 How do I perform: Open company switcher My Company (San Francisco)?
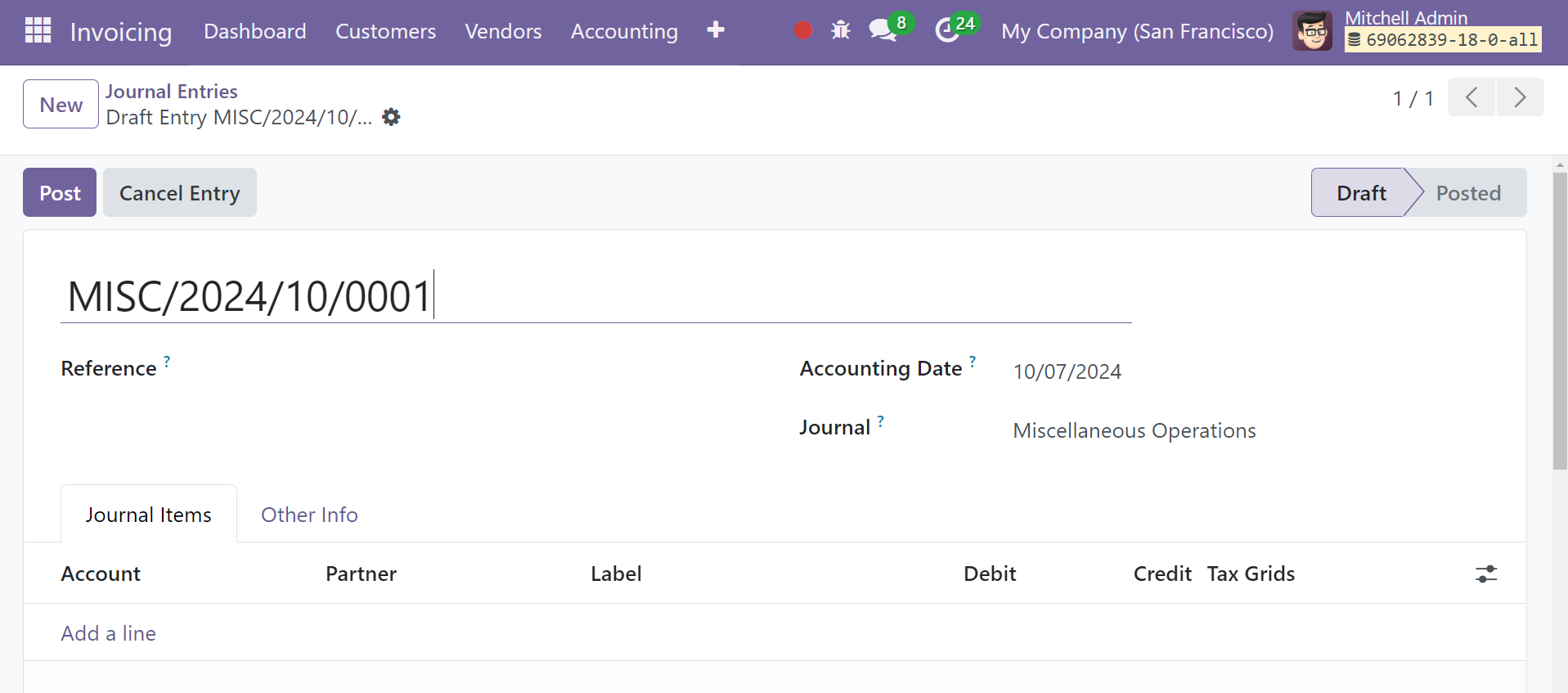[1137, 31]
